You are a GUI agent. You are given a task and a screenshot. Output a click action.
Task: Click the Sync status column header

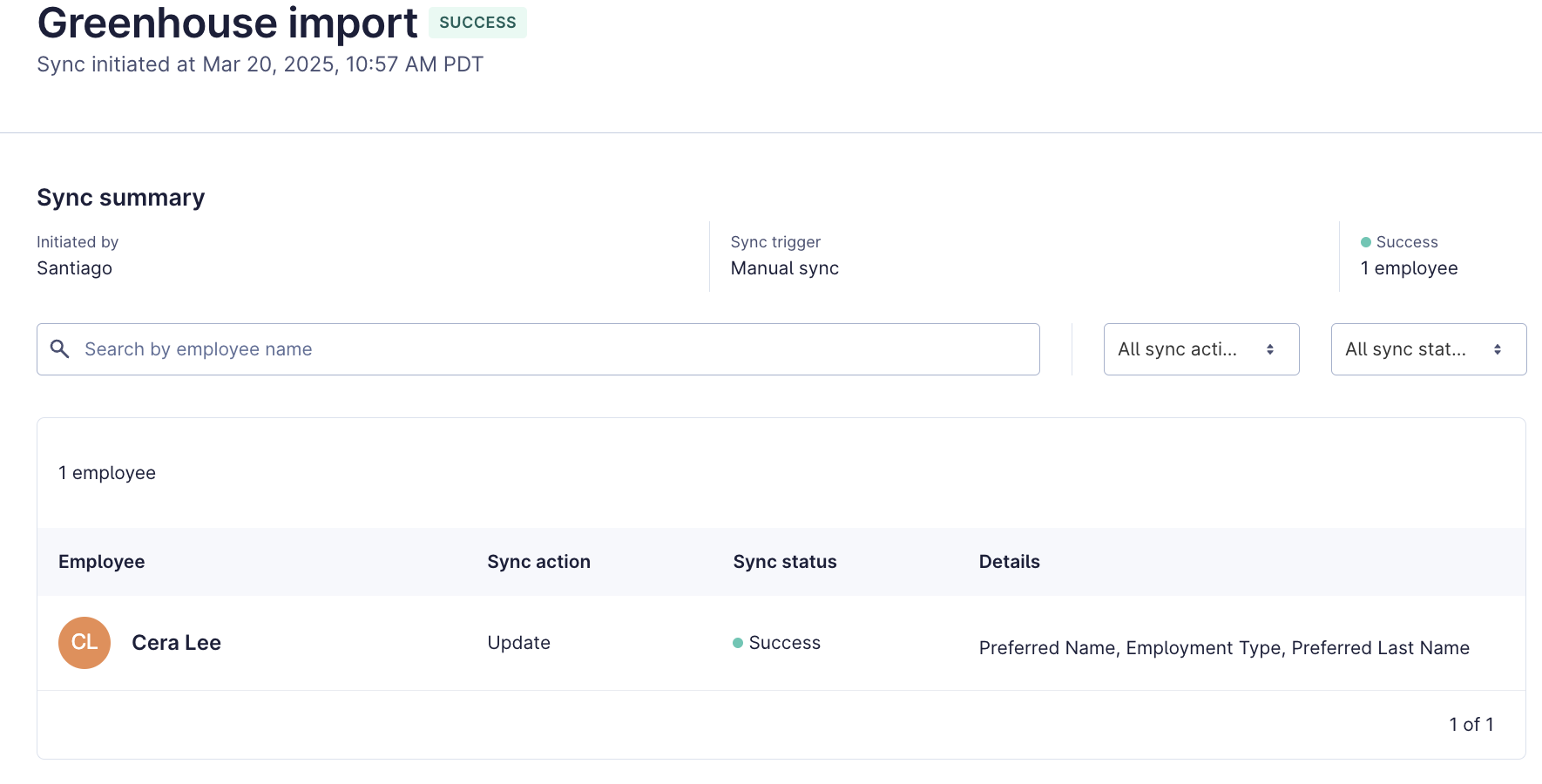785,562
